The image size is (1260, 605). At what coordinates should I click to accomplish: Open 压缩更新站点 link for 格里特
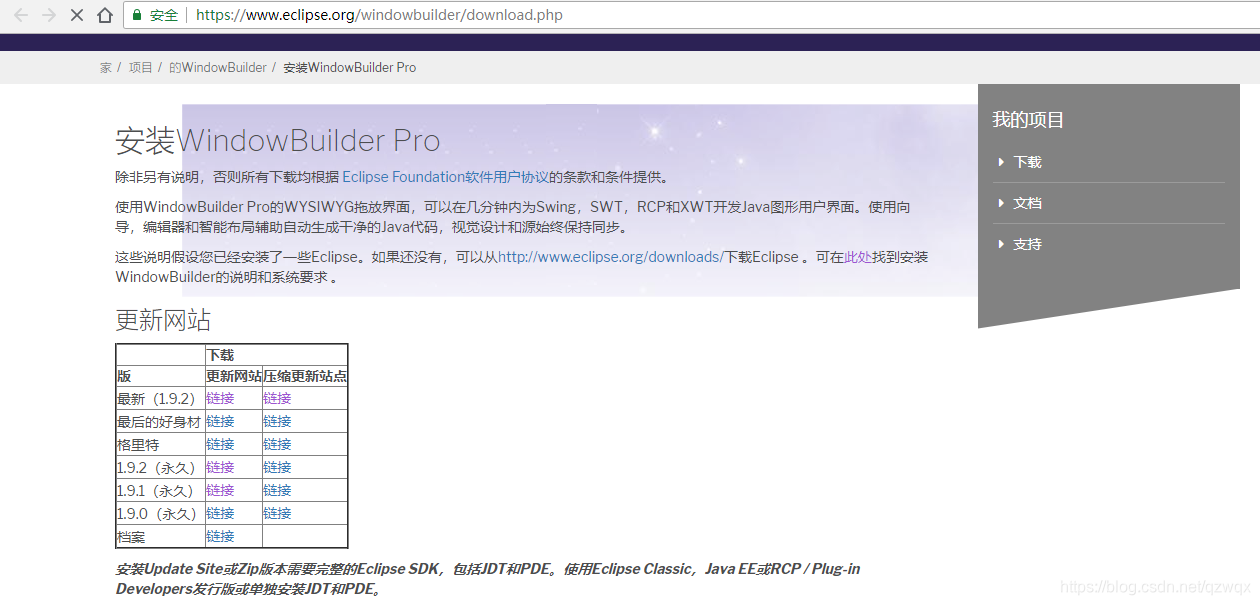click(277, 445)
